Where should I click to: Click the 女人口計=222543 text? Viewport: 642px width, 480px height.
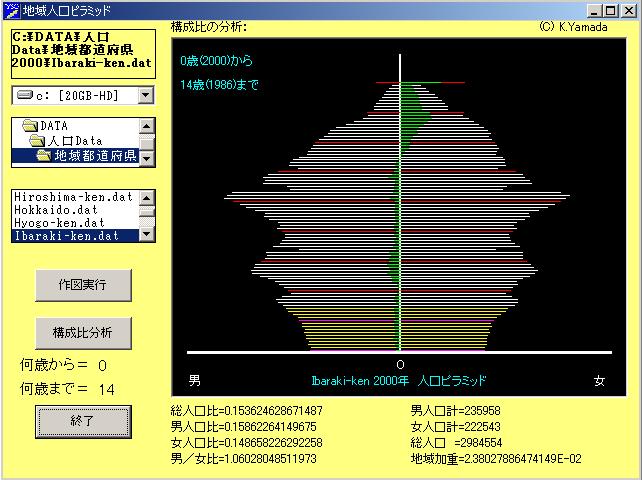[455, 427]
